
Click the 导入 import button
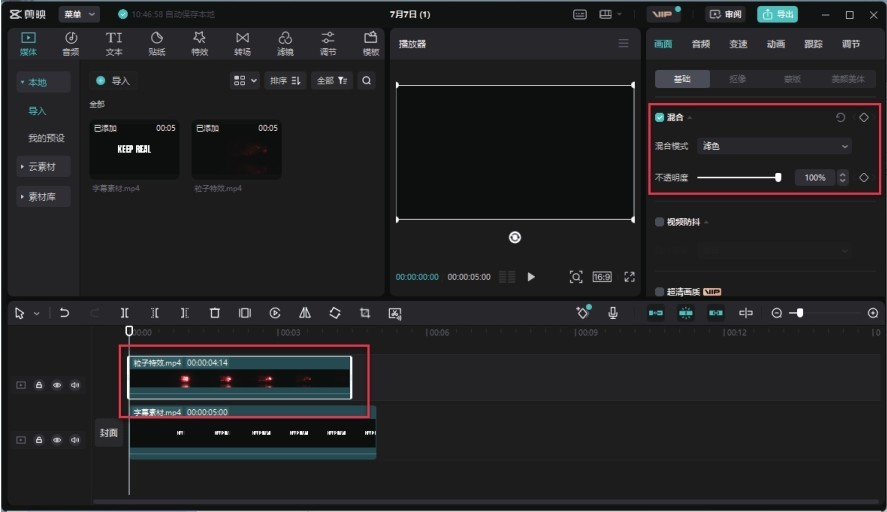click(113, 81)
